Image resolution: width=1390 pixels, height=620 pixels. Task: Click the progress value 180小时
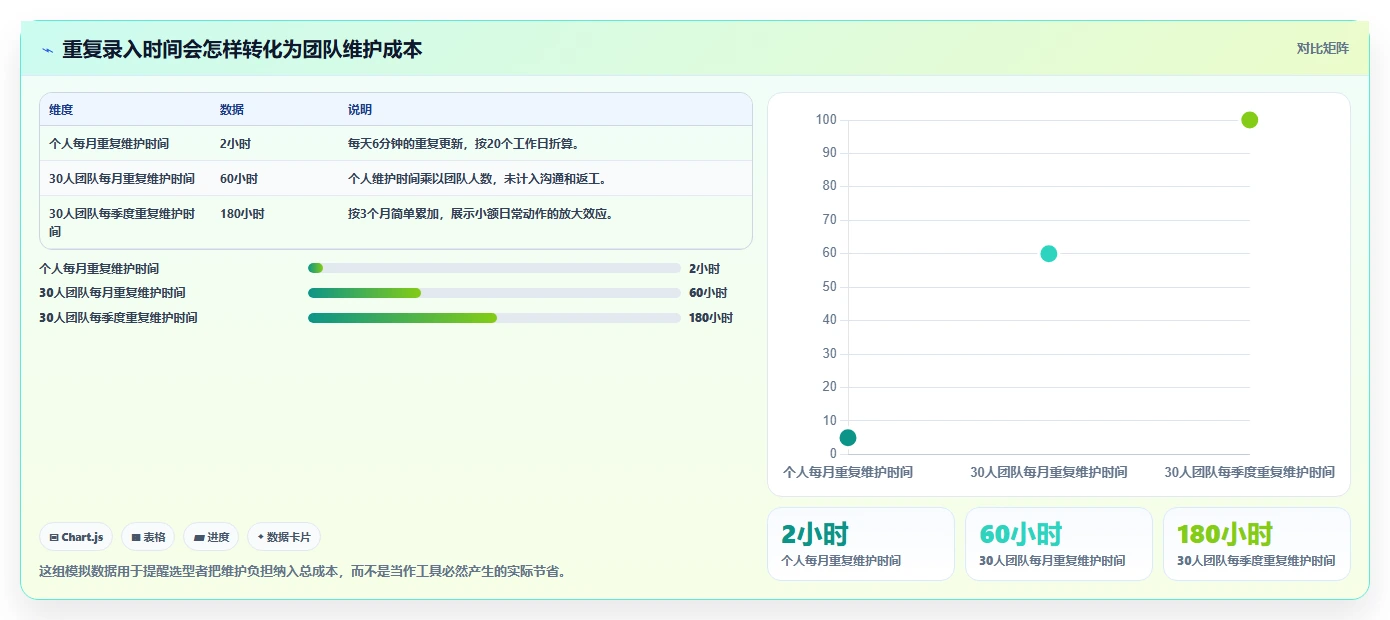click(711, 318)
